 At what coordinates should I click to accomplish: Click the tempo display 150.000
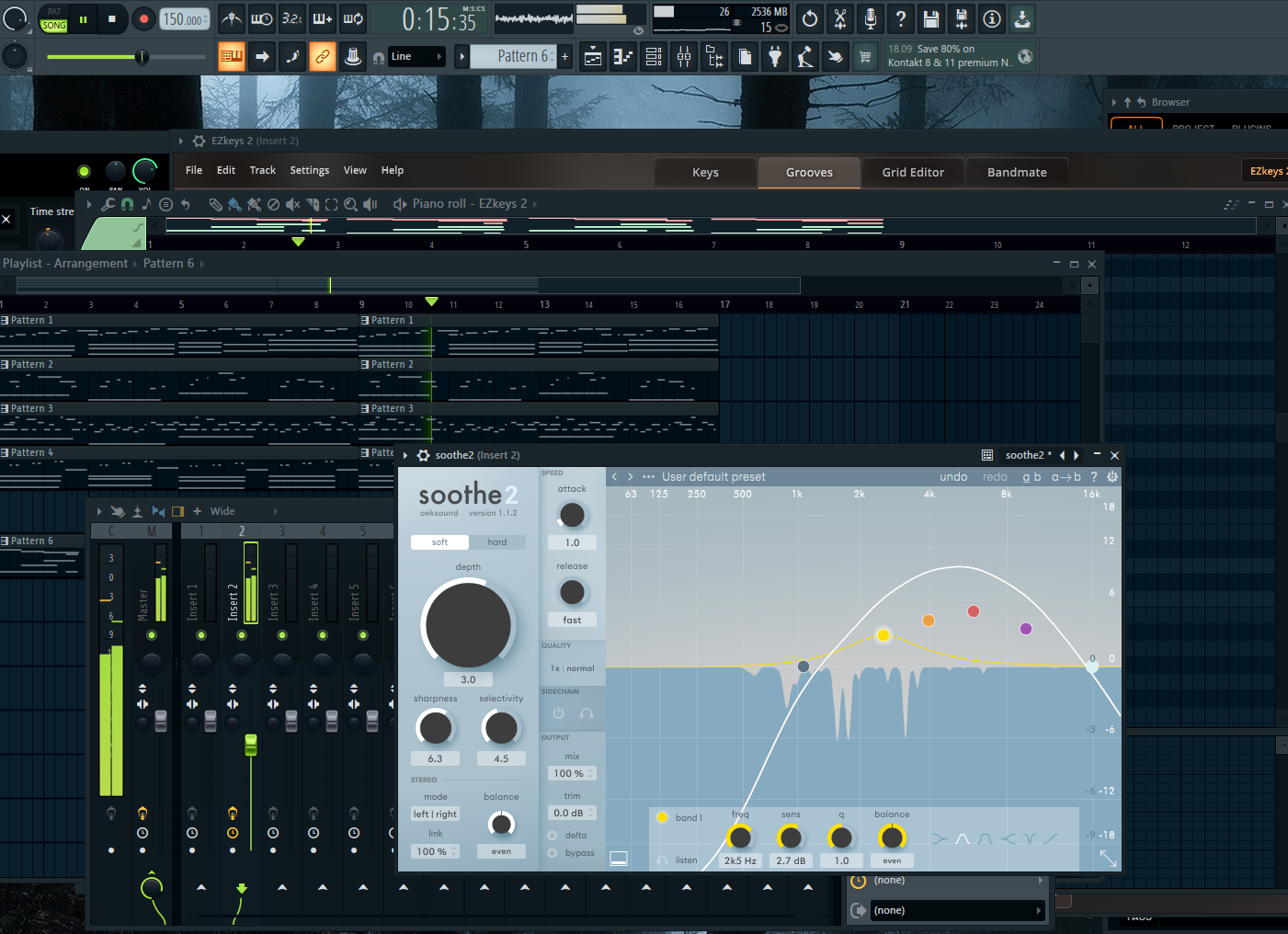tap(184, 19)
